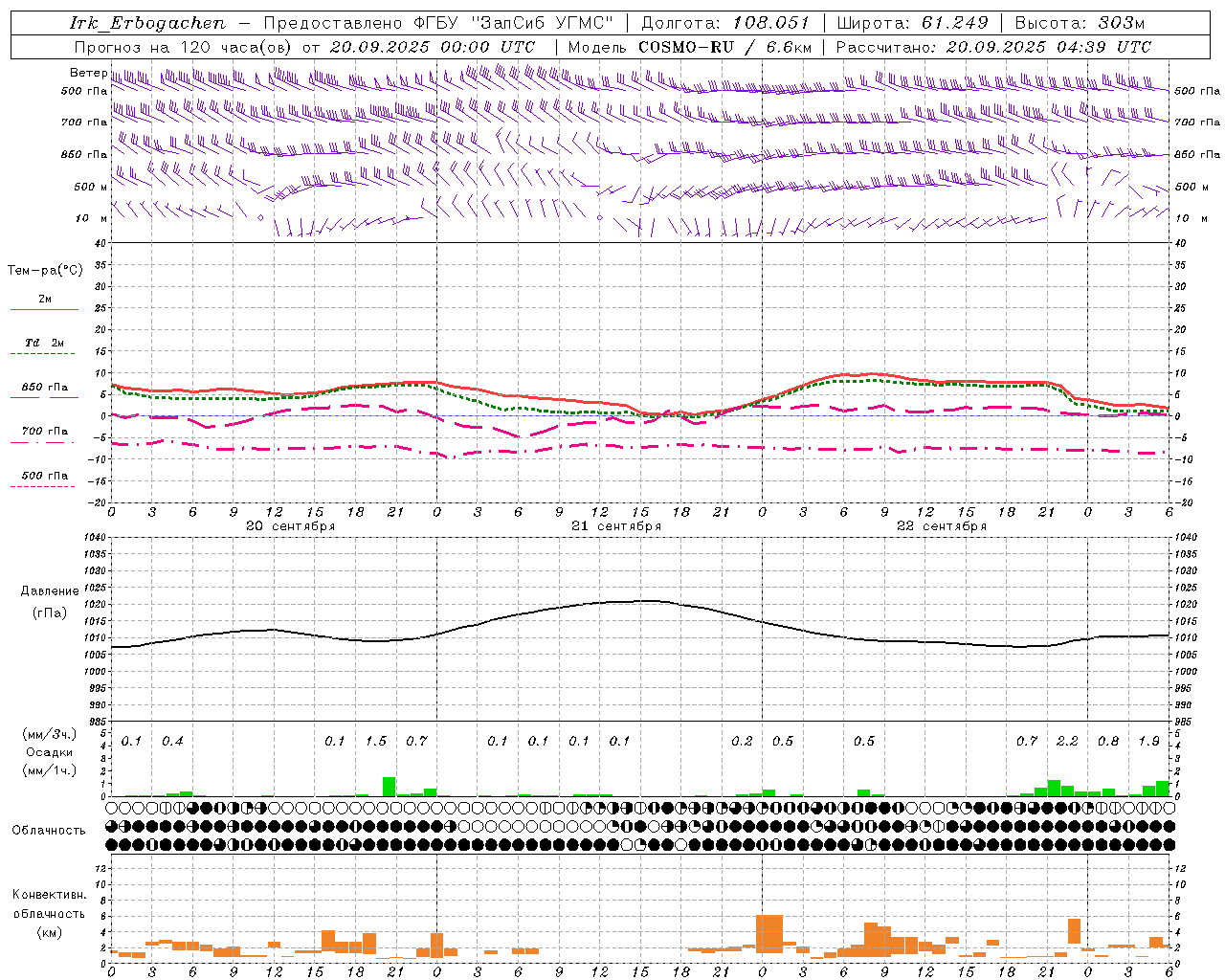Click the '20 сентября' date label
This screenshot has width=1225, height=980.
[290, 525]
